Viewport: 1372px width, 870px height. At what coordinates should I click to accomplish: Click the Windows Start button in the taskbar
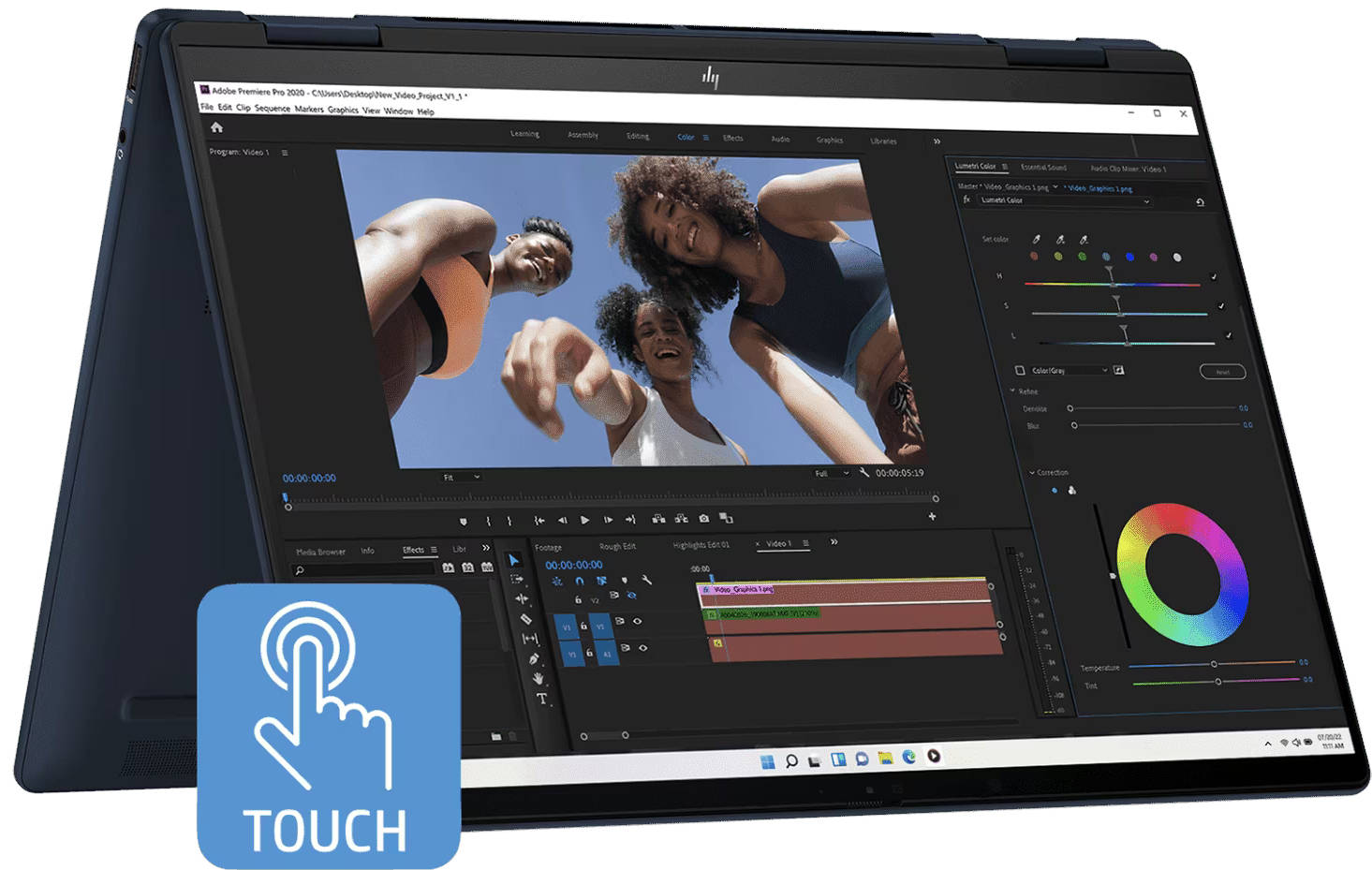click(x=768, y=761)
